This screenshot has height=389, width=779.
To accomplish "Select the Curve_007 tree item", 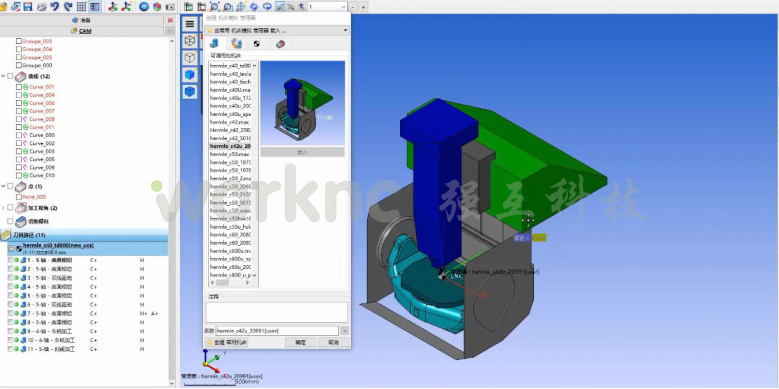I will click(42, 111).
